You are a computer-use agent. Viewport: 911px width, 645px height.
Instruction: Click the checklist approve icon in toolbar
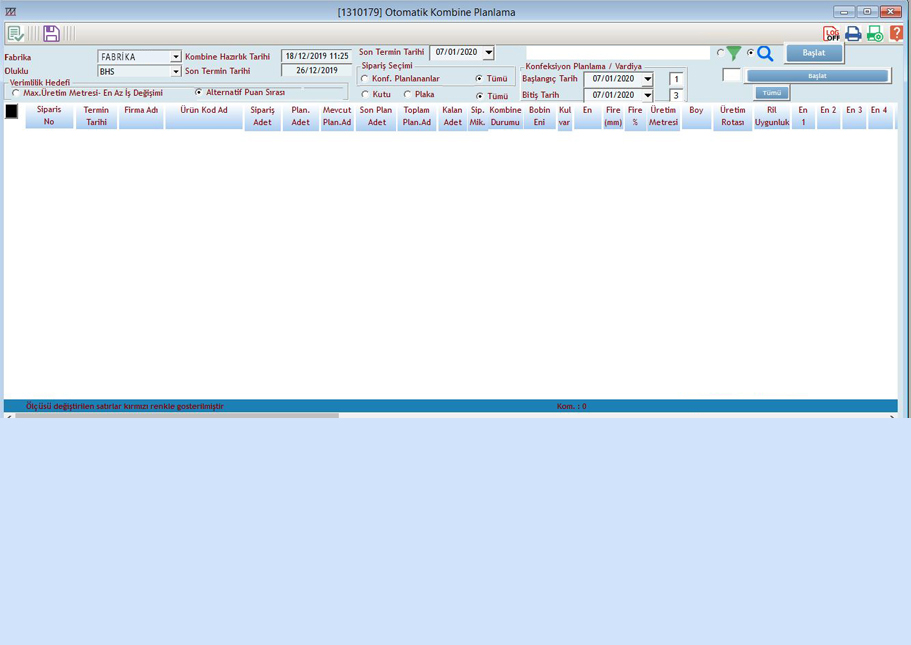[15, 34]
